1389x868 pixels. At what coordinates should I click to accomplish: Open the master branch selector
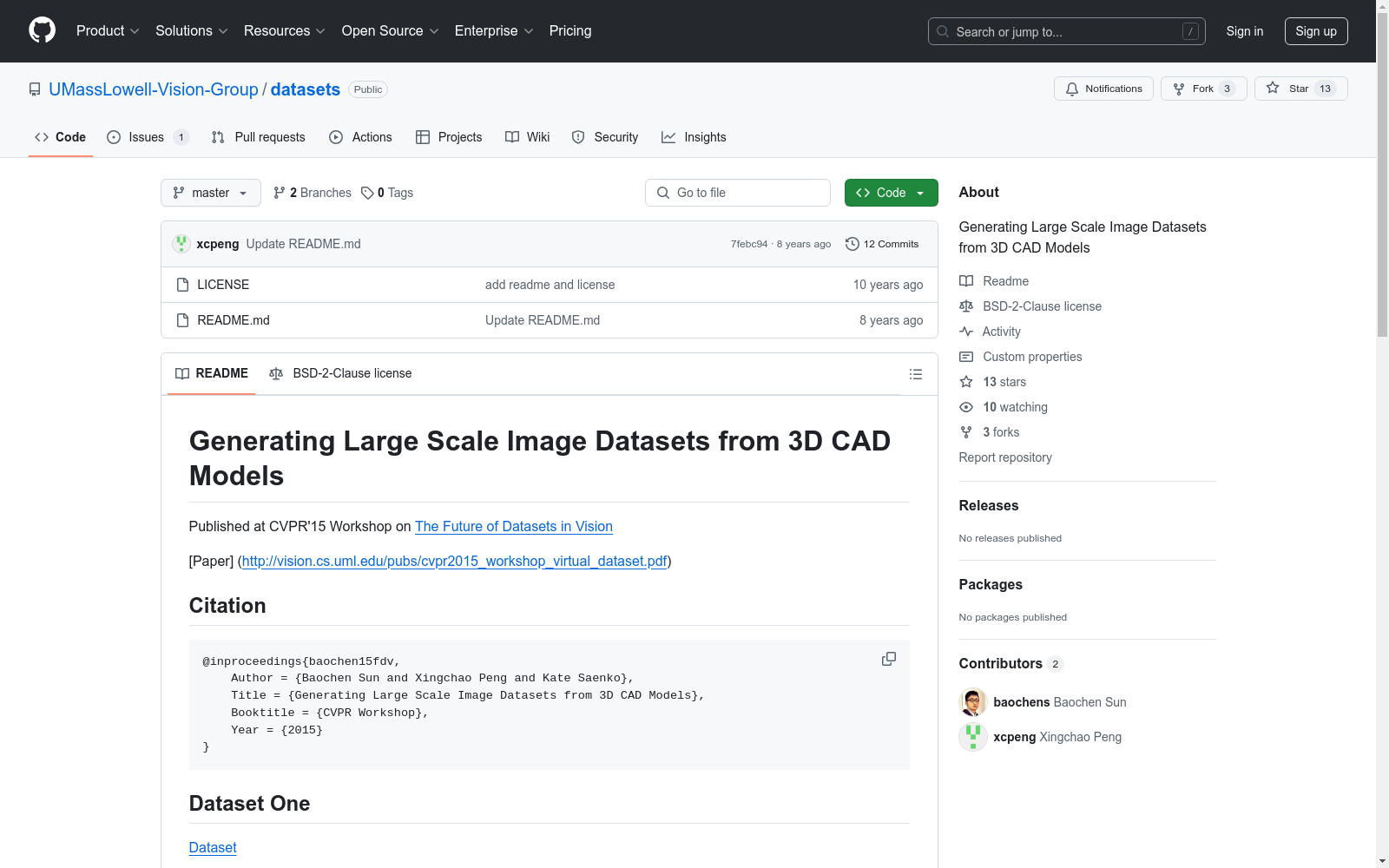(x=211, y=193)
